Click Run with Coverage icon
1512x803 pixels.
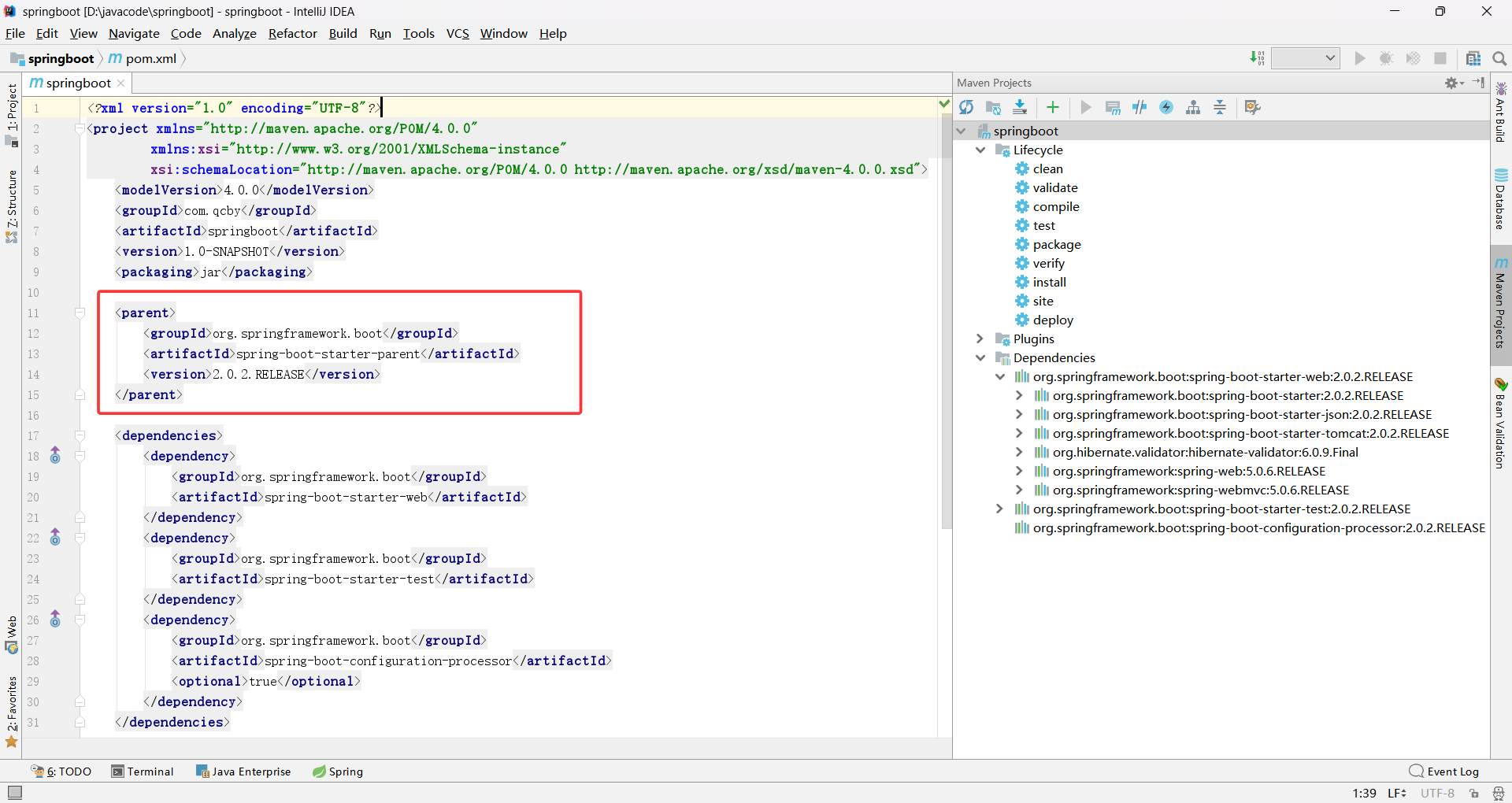[1414, 58]
